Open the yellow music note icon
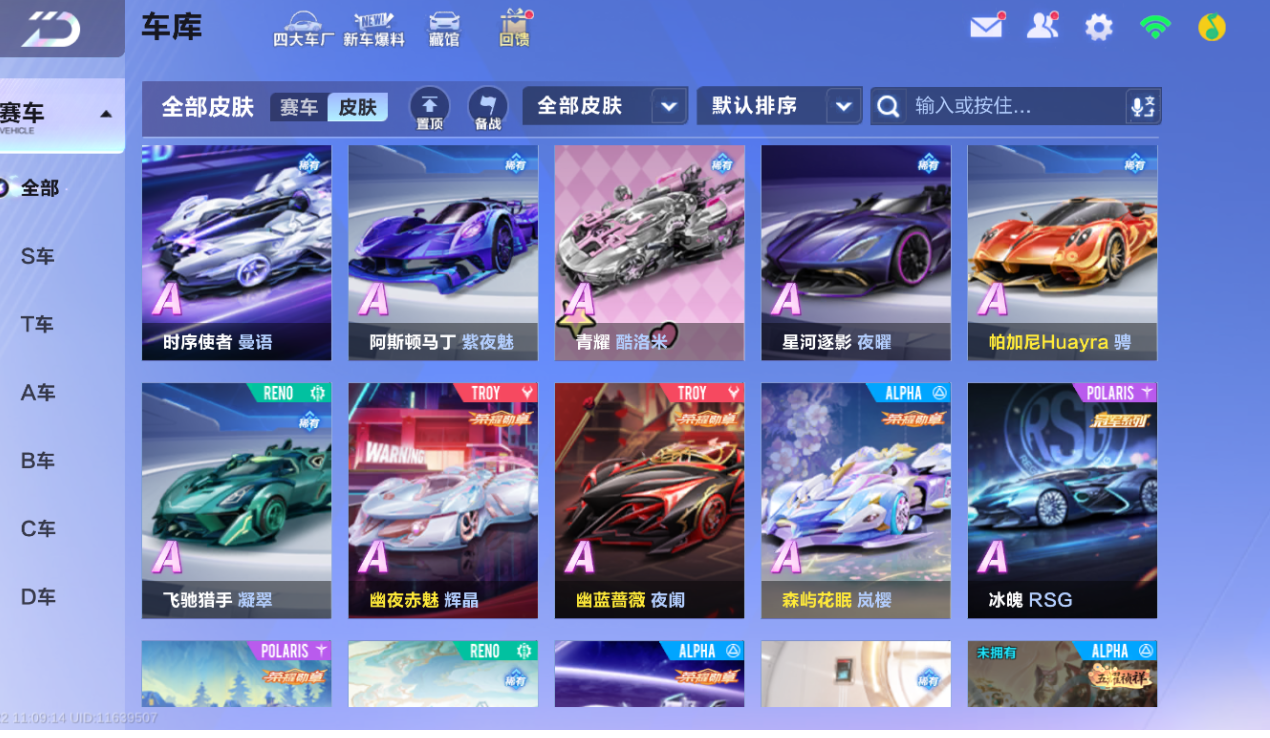The width and height of the screenshot is (1270, 738). point(1212,27)
